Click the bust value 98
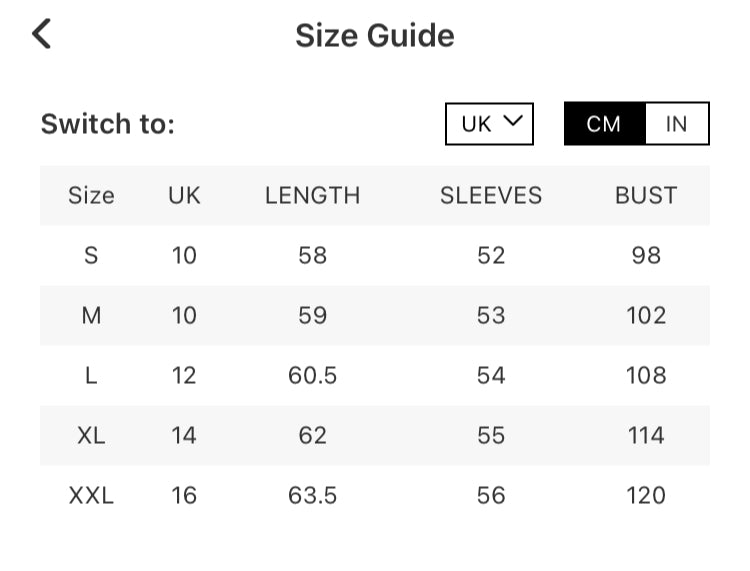 646,255
